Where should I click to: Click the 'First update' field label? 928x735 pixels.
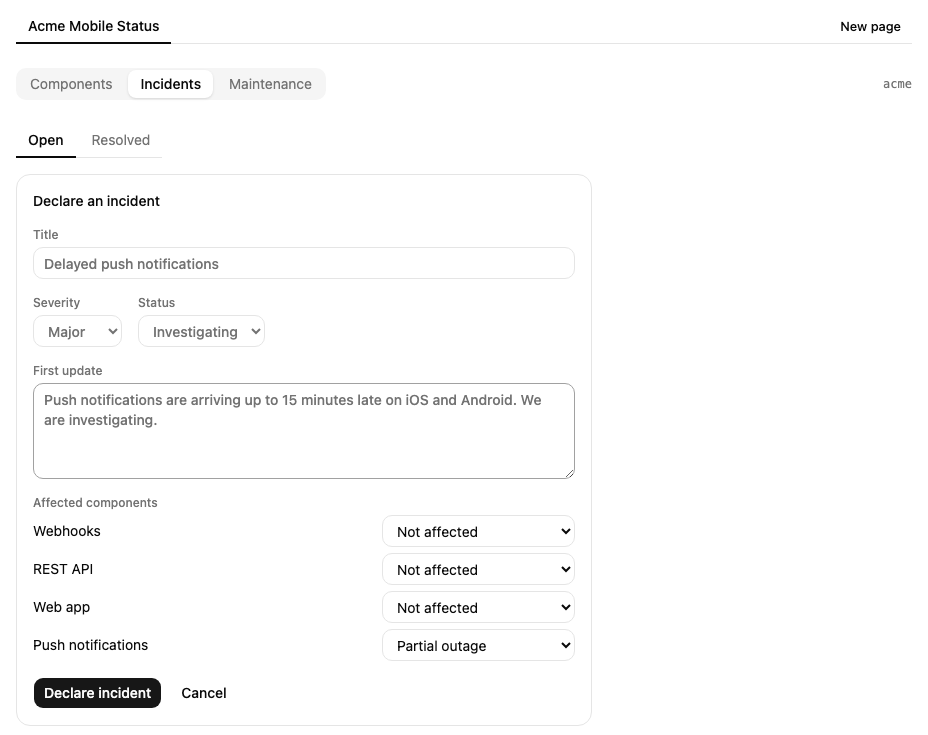pos(67,370)
